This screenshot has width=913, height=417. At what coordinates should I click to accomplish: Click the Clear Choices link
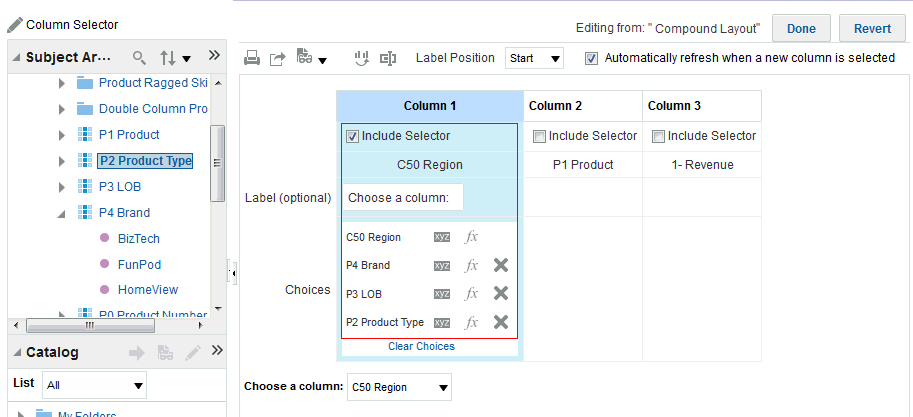[x=421, y=346]
